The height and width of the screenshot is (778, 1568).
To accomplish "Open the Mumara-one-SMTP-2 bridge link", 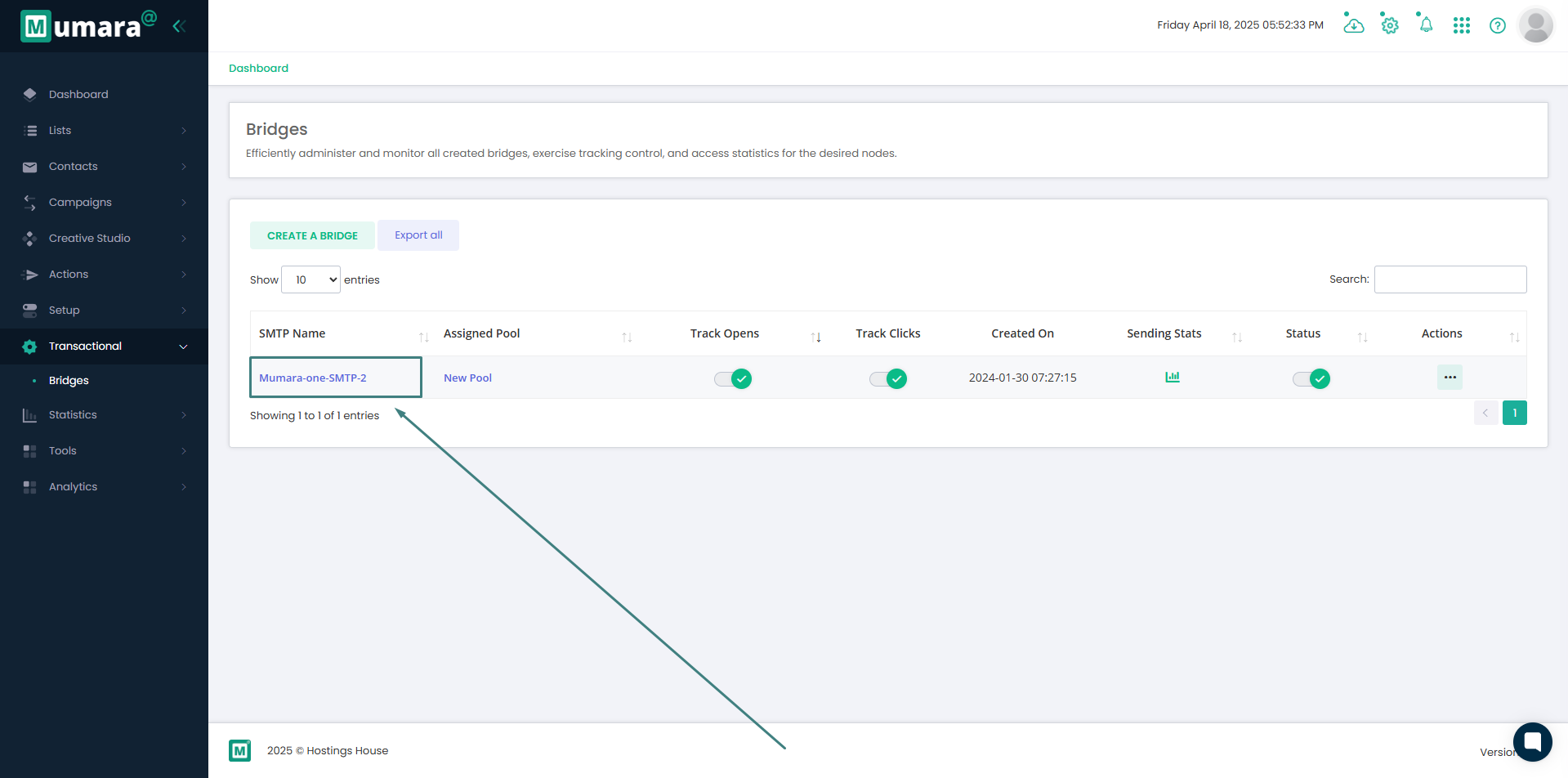I will pos(313,378).
